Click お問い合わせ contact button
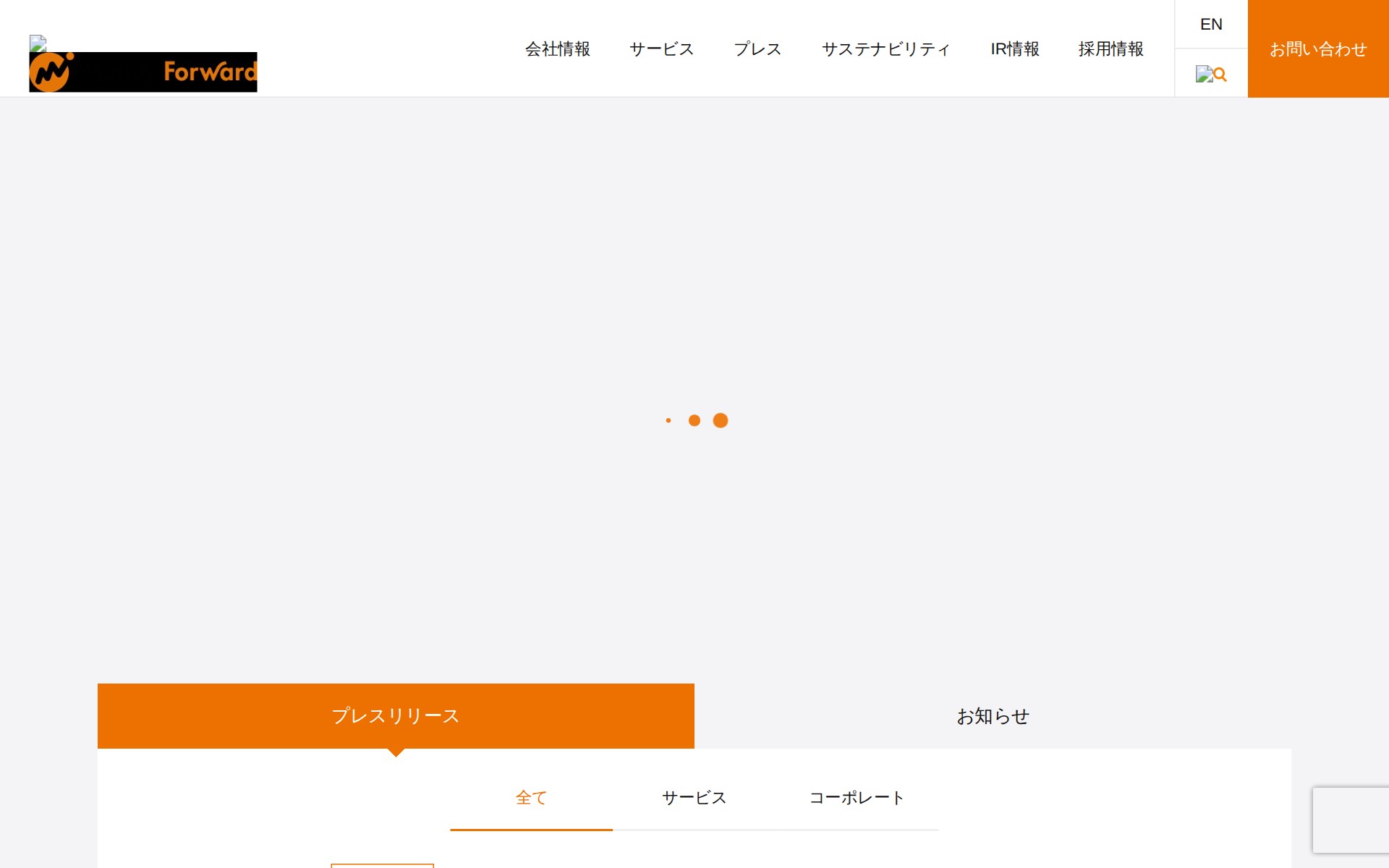The width and height of the screenshot is (1389, 868). pos(1318,49)
